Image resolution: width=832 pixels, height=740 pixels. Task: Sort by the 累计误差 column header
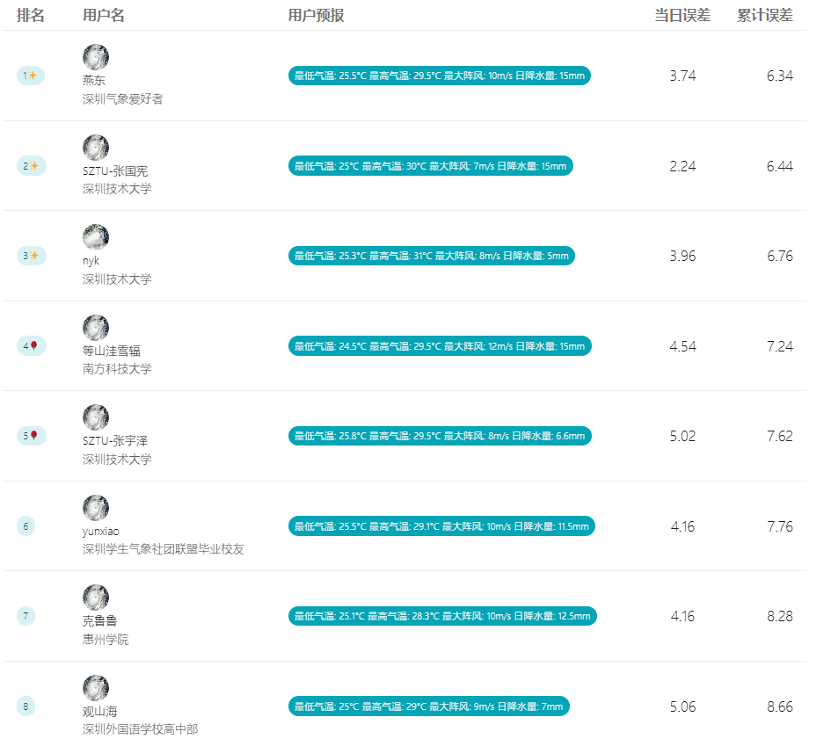[x=765, y=15]
